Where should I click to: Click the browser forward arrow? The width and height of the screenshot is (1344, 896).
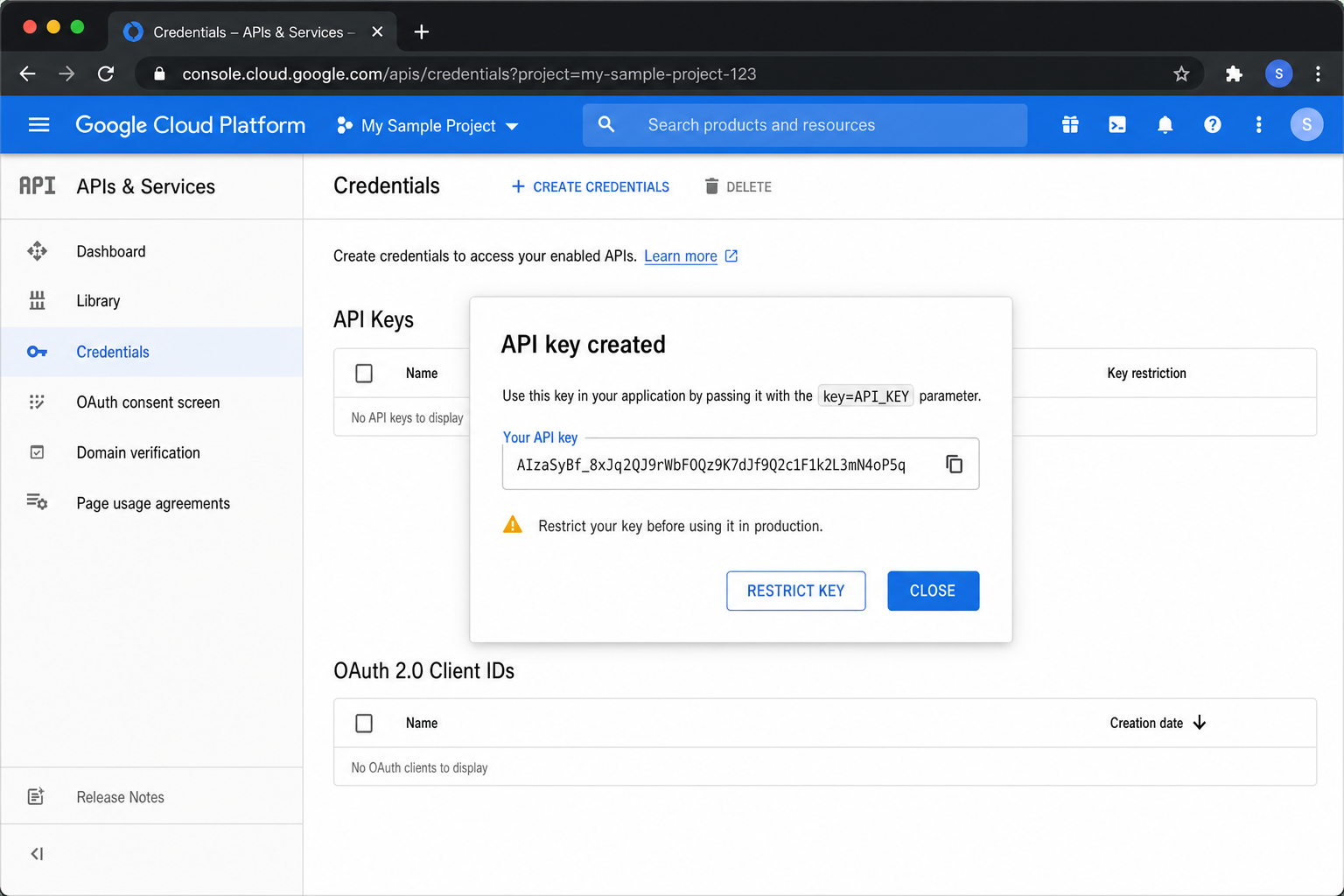coord(66,73)
